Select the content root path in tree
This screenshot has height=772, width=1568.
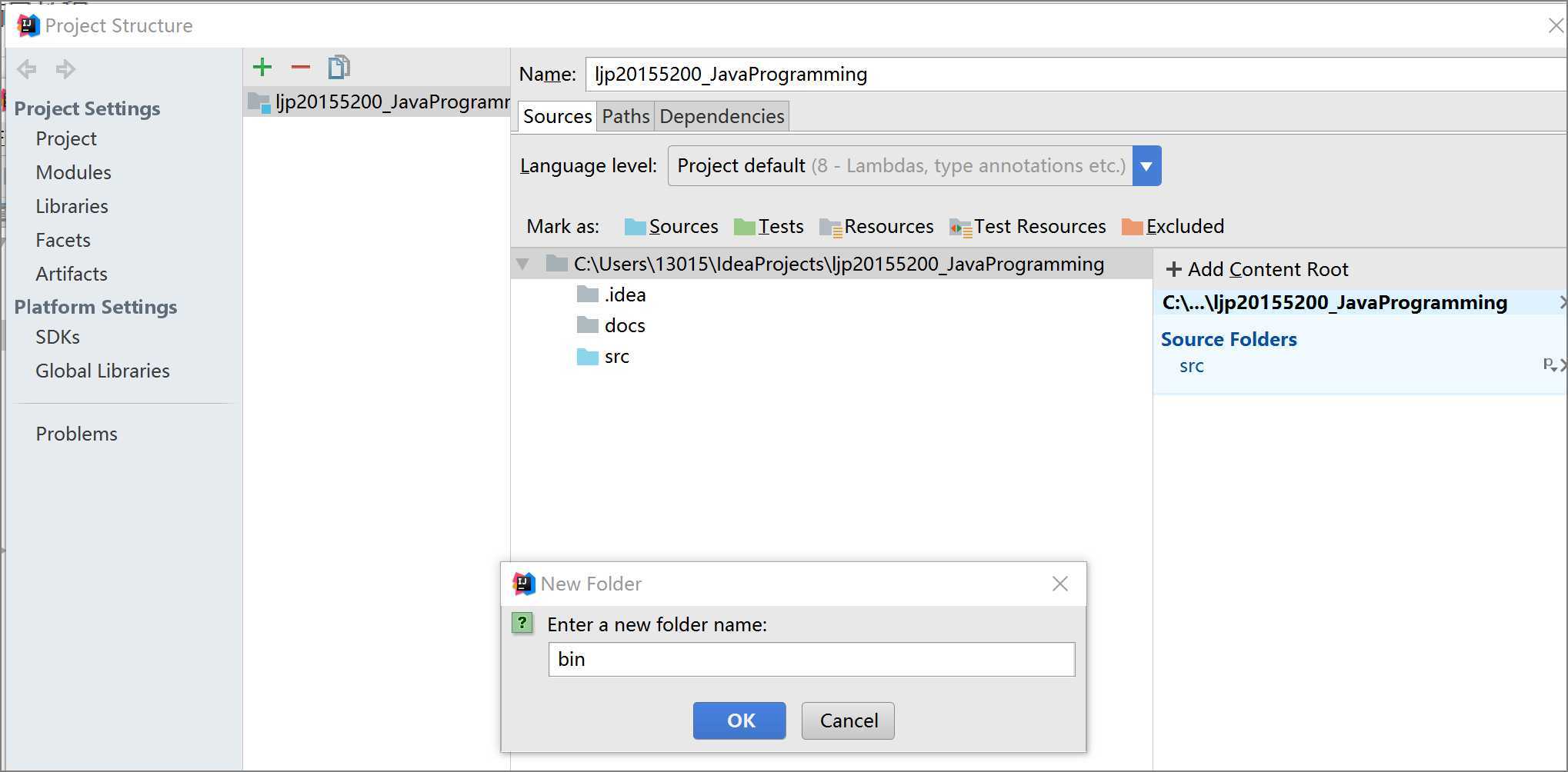pos(839,264)
